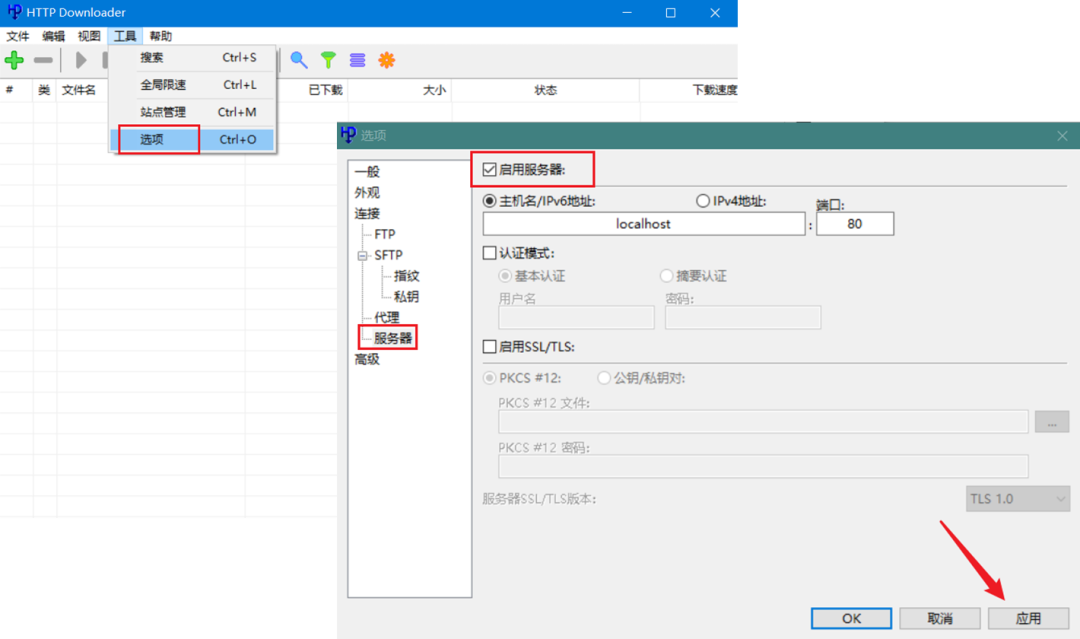This screenshot has width=1080, height=639.
Task: Choose 选项 from the tools menu
Action: click(192, 140)
